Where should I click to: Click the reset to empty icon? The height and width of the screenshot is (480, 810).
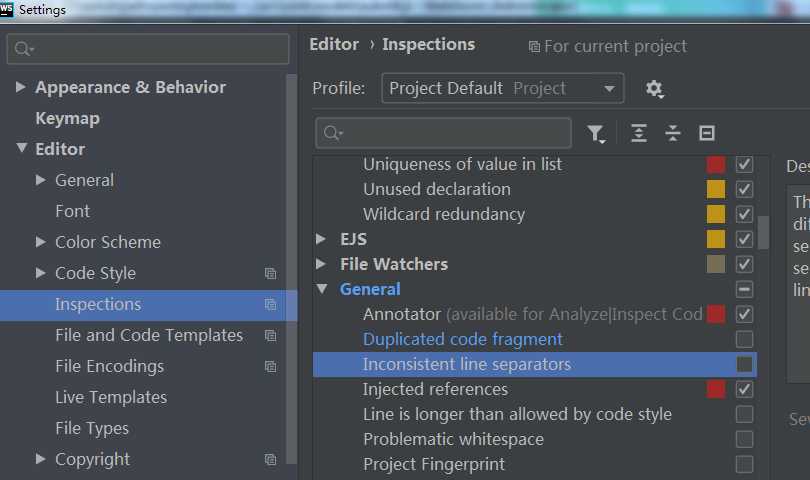[707, 133]
